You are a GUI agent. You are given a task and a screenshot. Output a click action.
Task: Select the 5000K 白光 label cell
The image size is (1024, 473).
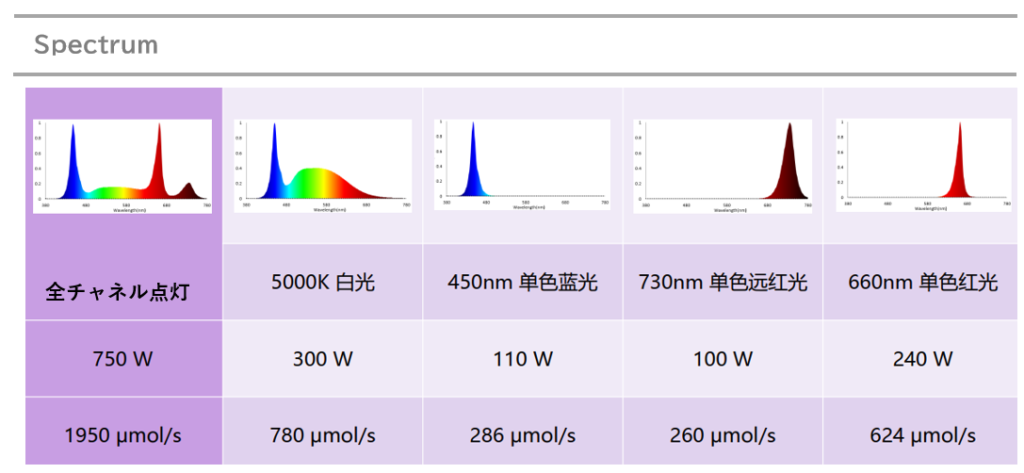click(x=322, y=282)
